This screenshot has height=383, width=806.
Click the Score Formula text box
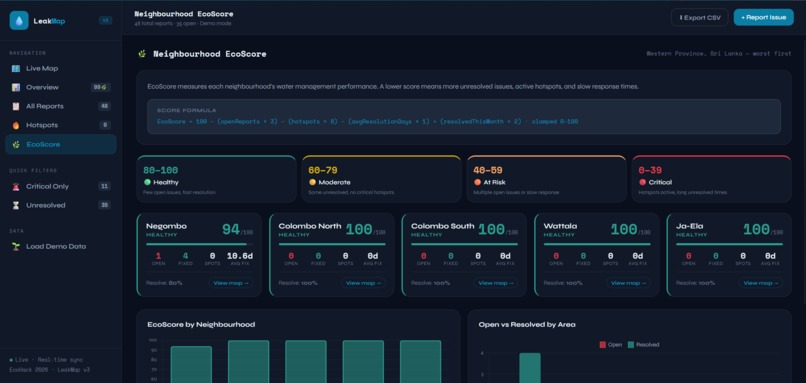coord(464,117)
